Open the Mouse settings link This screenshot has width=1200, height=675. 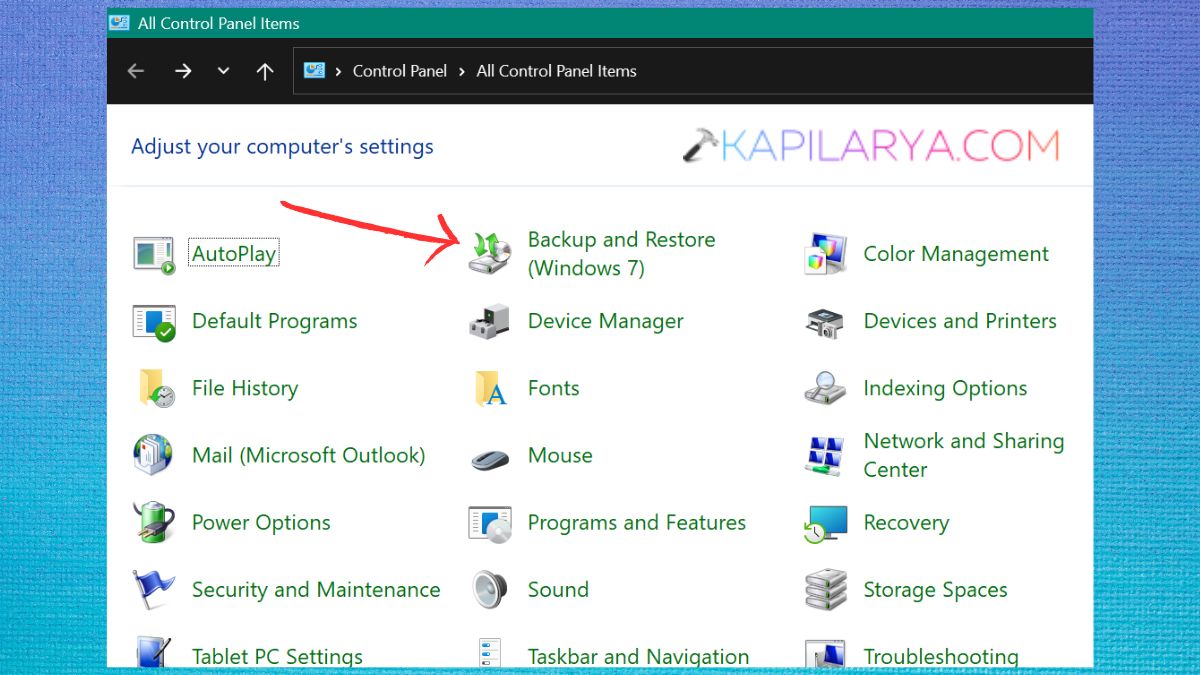click(x=560, y=455)
